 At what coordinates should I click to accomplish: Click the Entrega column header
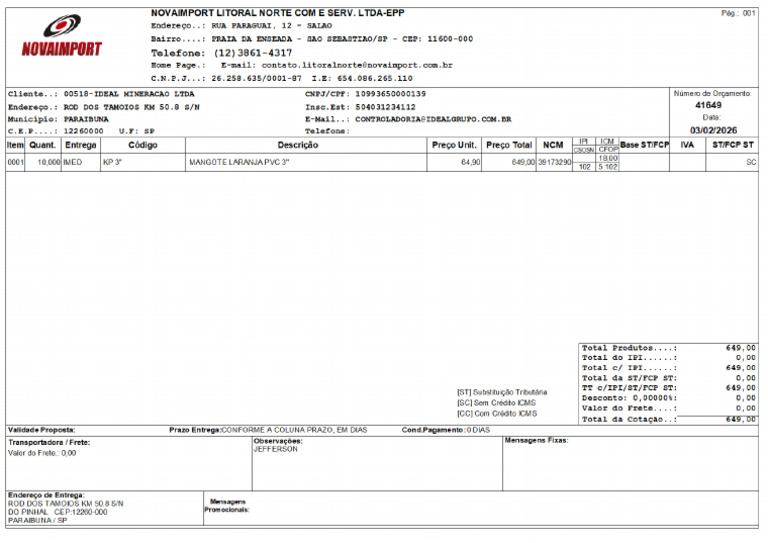(x=81, y=145)
